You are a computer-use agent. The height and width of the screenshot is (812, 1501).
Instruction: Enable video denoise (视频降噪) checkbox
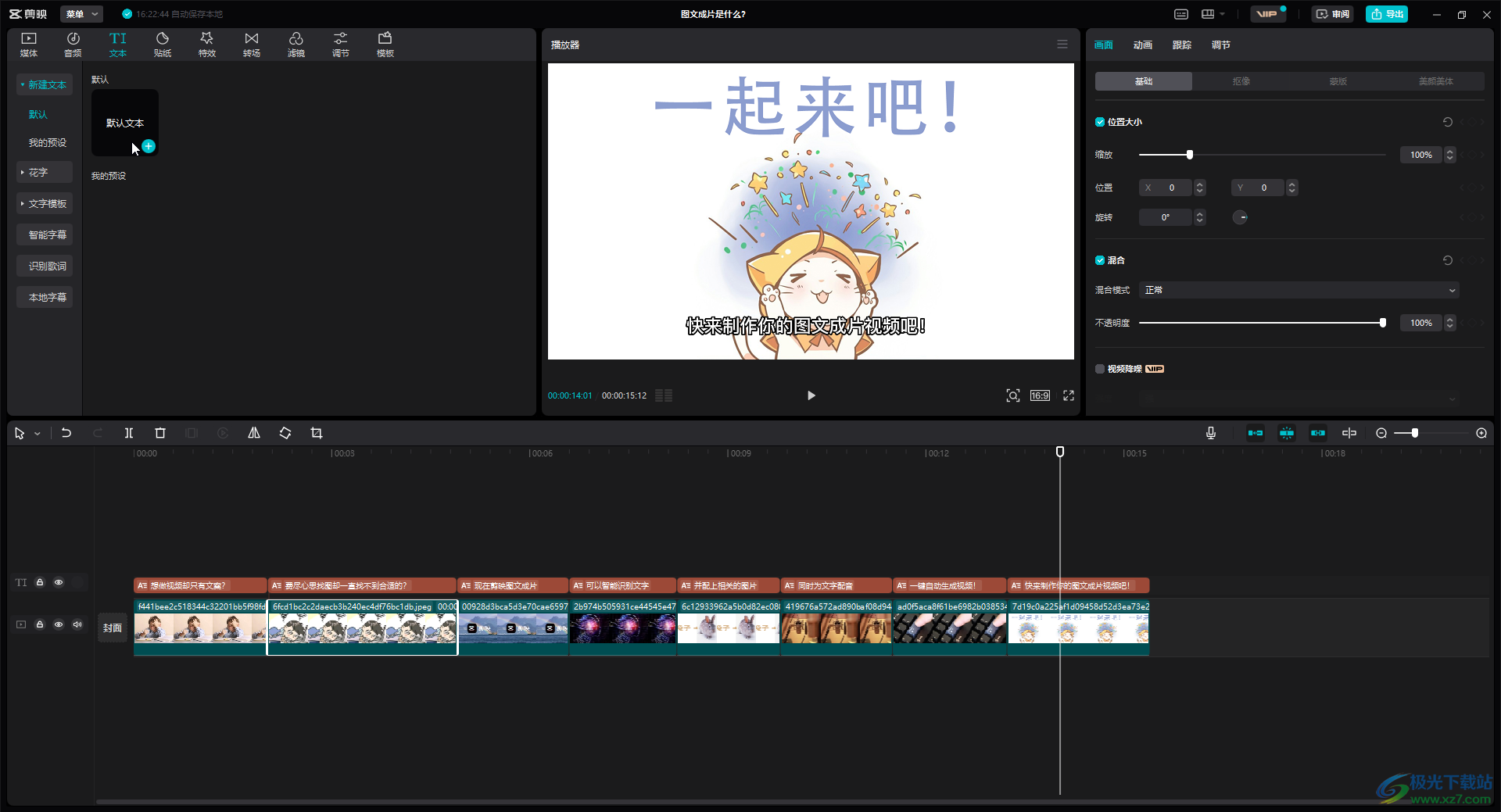coord(1100,369)
